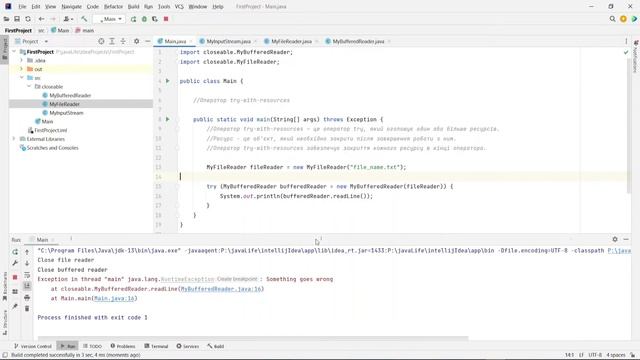640x360 pixels.
Task: Switch to MyFileReader.java editor tab
Action: [291, 41]
